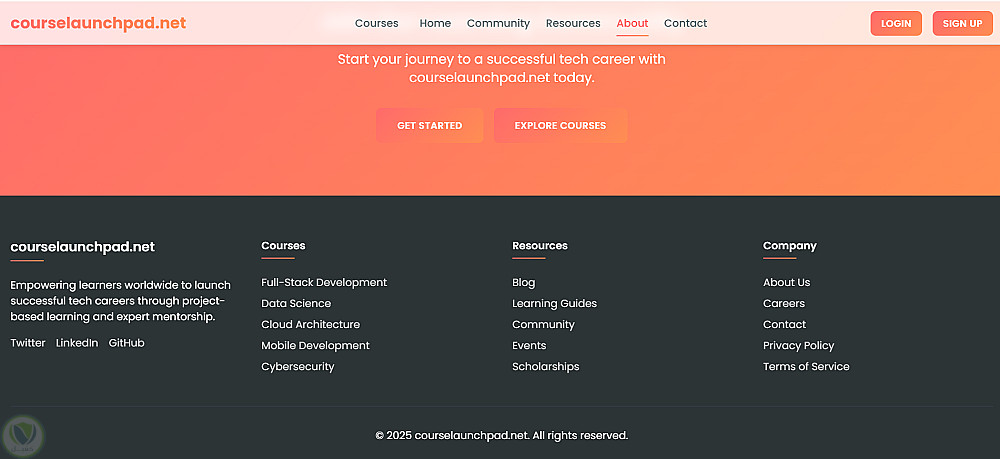Select the Cybersecurity course link
The image size is (1000, 459).
pos(298,367)
